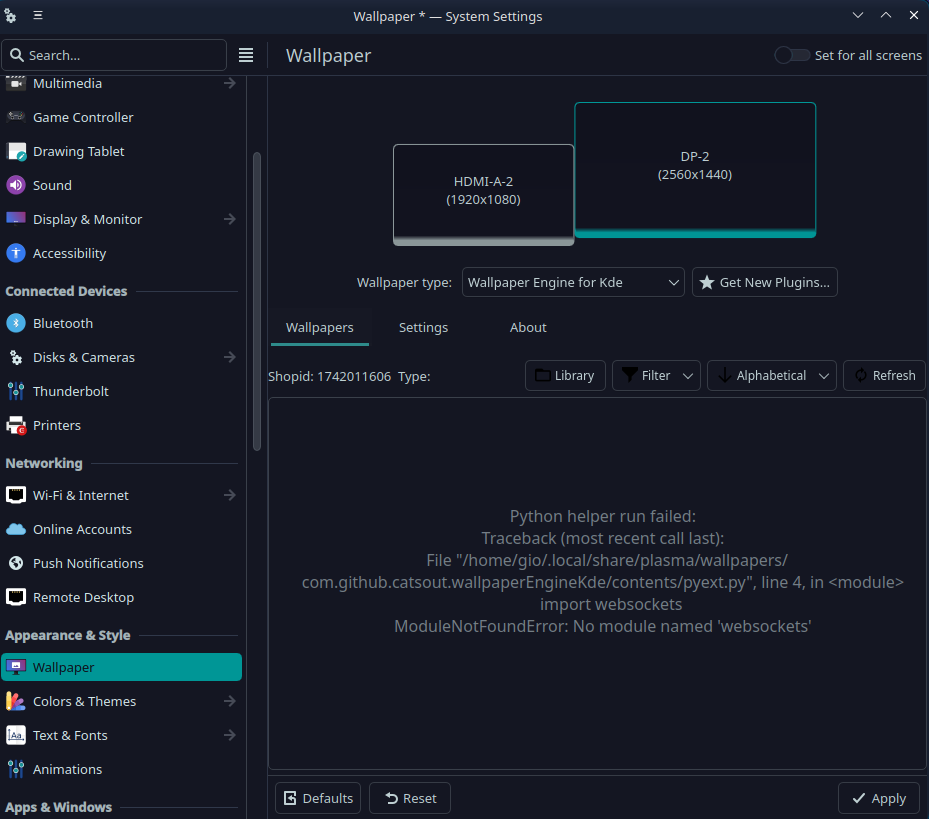Switch to the About tab
This screenshot has width=929, height=819.
click(x=528, y=327)
